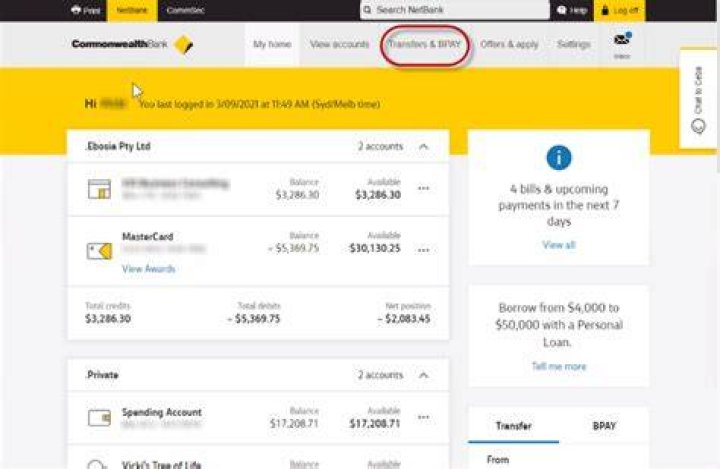The height and width of the screenshot is (469, 720).
Task: Click View all upcoming bills link
Action: tap(559, 245)
